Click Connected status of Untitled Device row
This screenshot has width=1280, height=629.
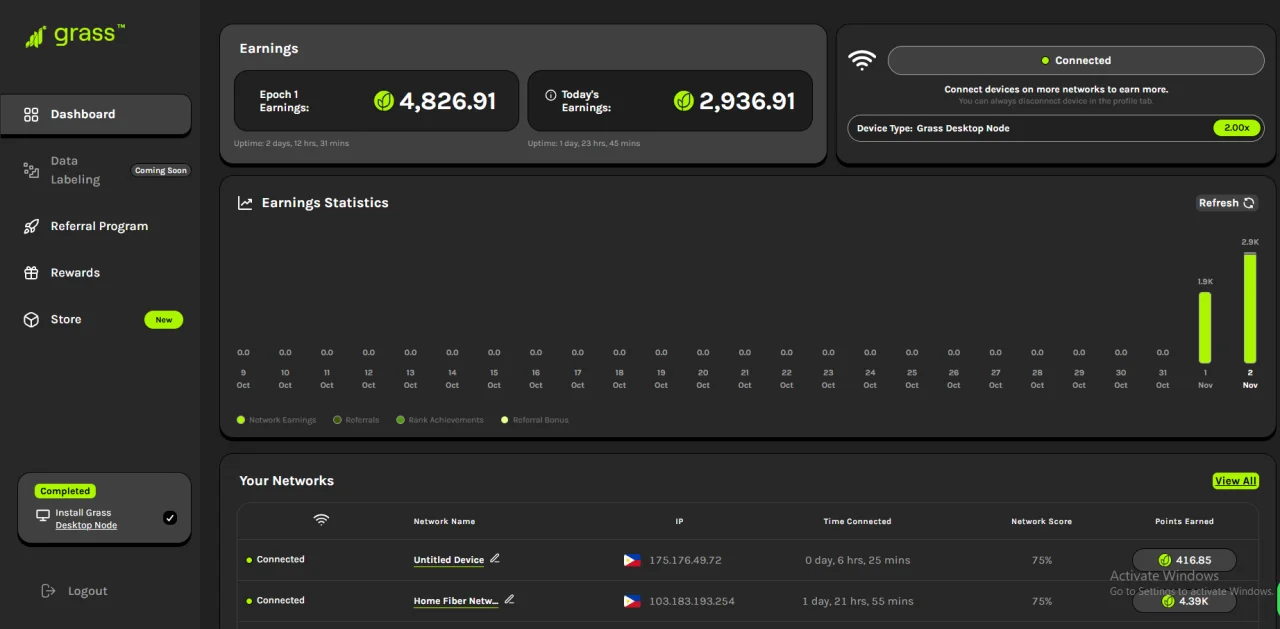tap(276, 560)
